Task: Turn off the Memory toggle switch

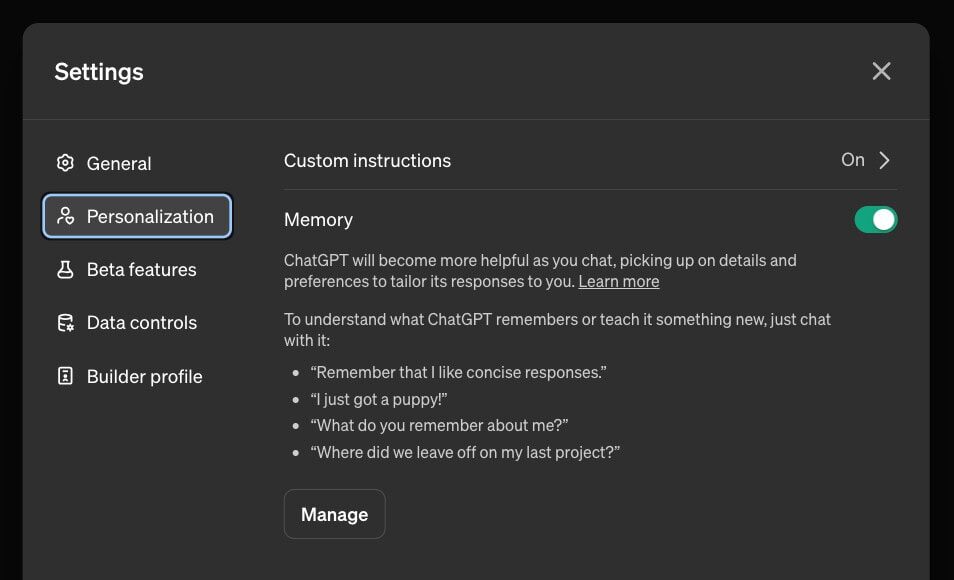Action: click(875, 219)
